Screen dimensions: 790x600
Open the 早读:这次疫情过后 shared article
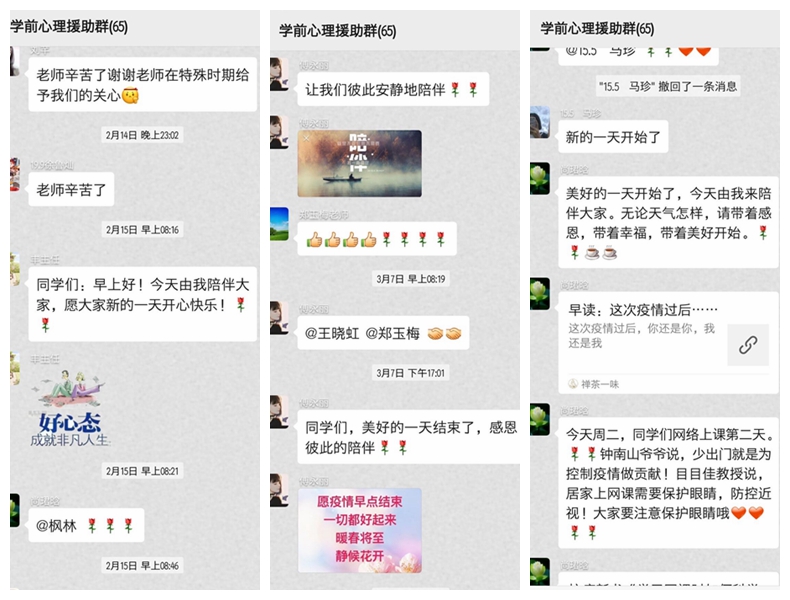[x=669, y=343]
